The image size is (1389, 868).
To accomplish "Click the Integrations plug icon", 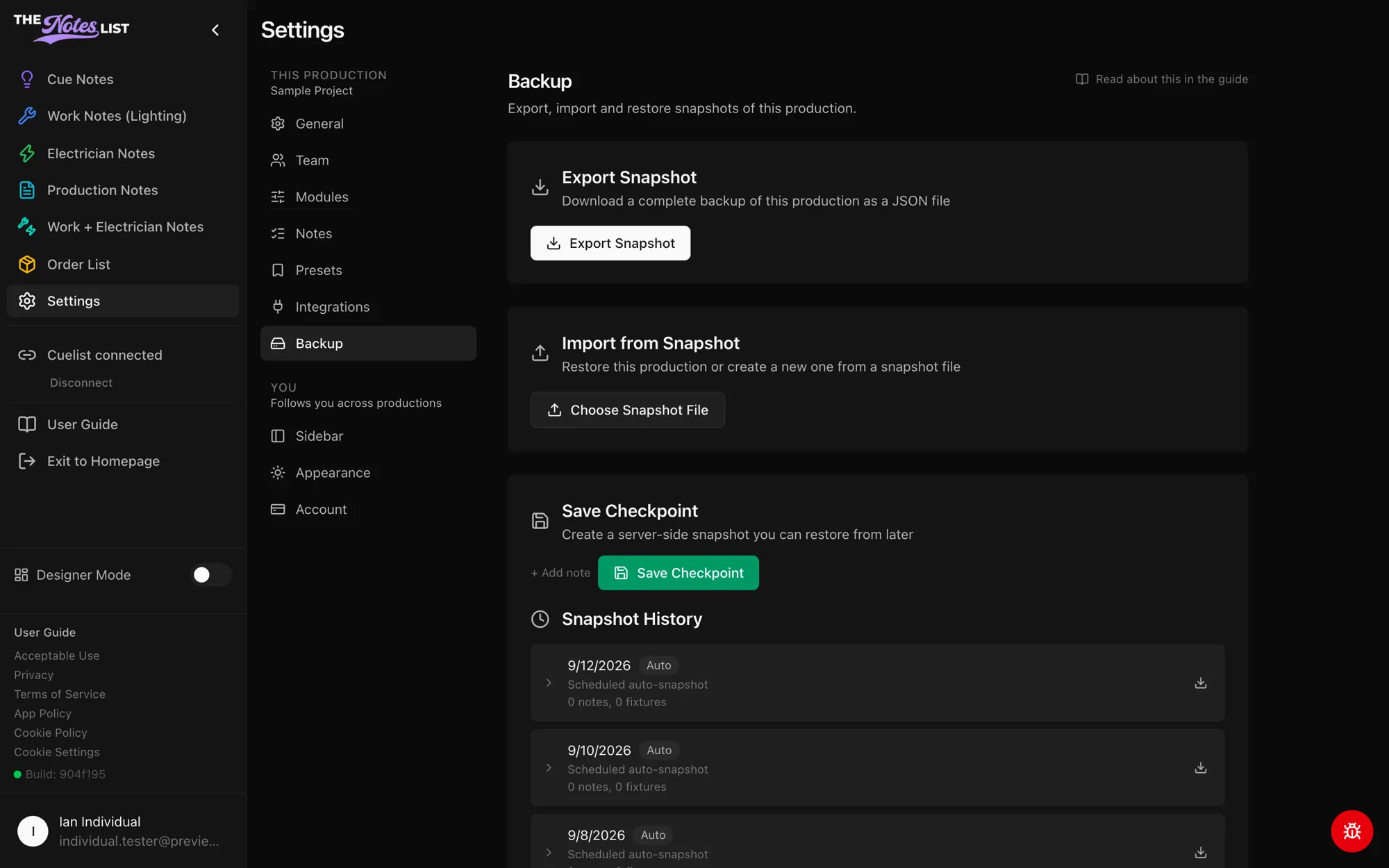I will click(x=278, y=307).
